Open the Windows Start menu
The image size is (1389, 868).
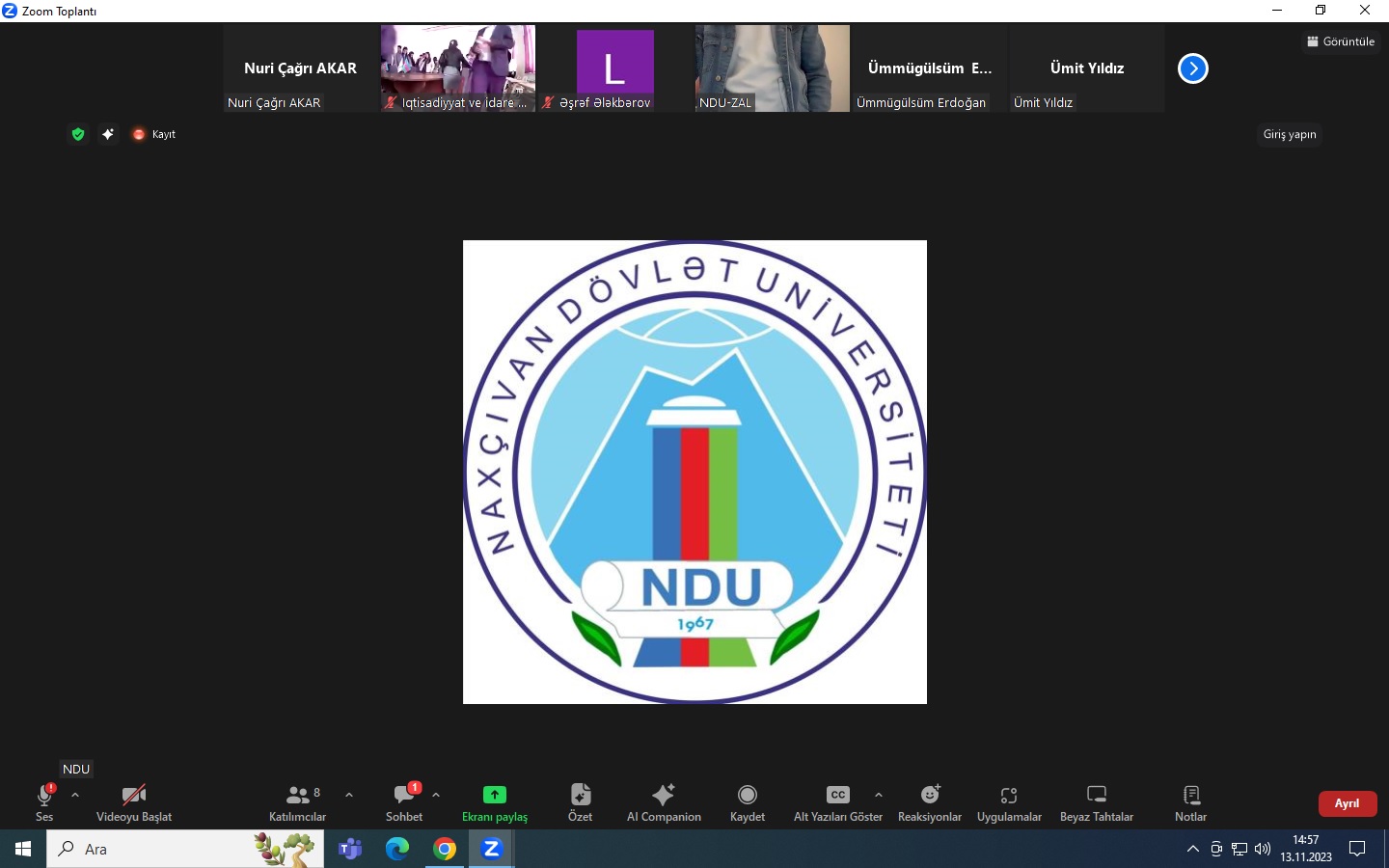coord(23,849)
